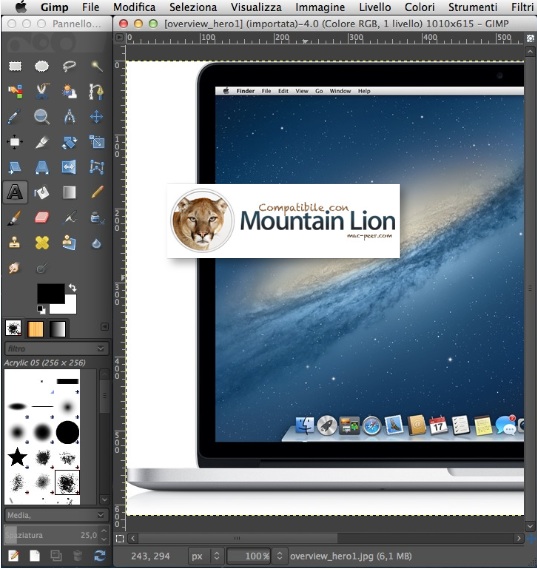Select the Paintbrush tool
Image resolution: width=537 pixels, height=569 pixels.
[x=15, y=218]
